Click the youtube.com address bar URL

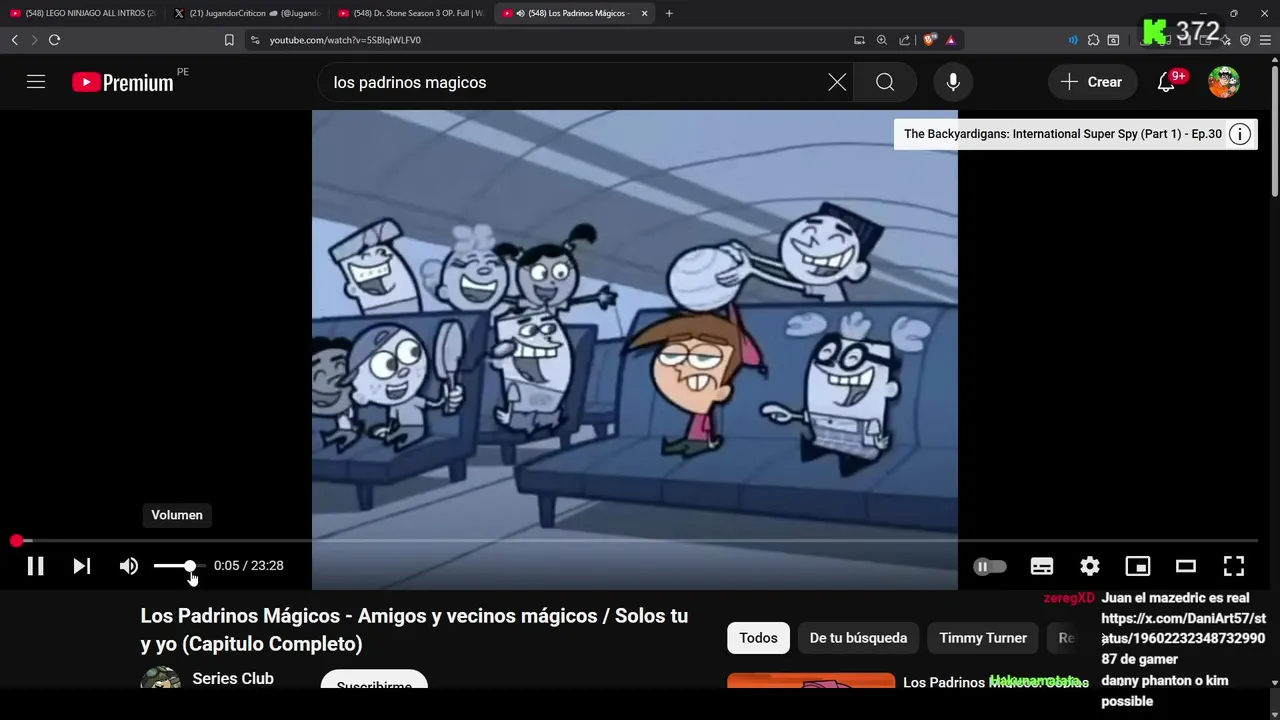click(345, 40)
